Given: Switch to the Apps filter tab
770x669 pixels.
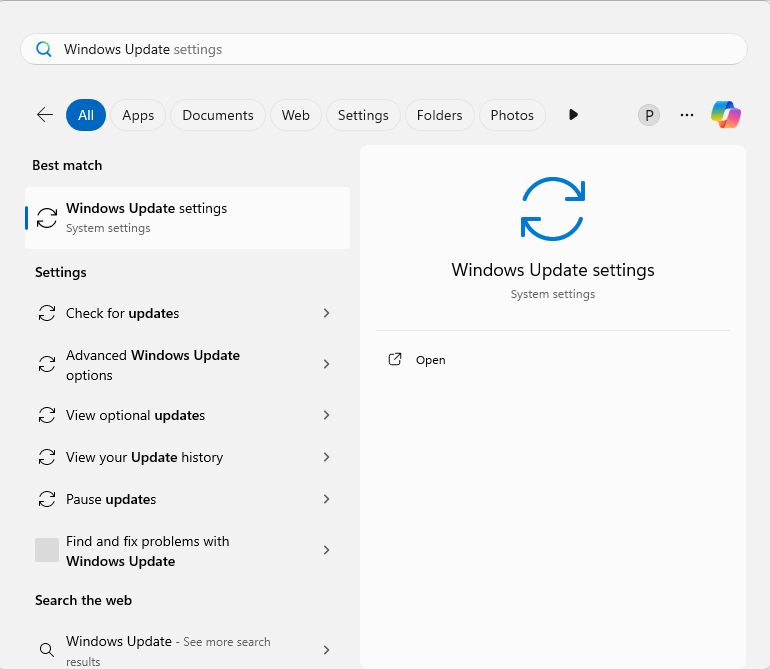Looking at the screenshot, I should coord(138,115).
